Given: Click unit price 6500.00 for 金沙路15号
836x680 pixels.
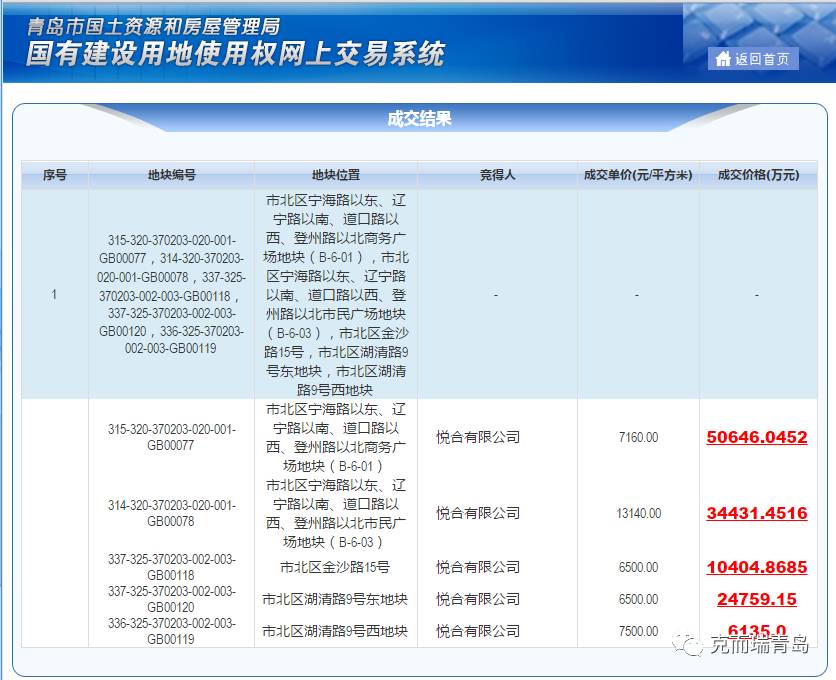Looking at the screenshot, I should (x=638, y=567).
